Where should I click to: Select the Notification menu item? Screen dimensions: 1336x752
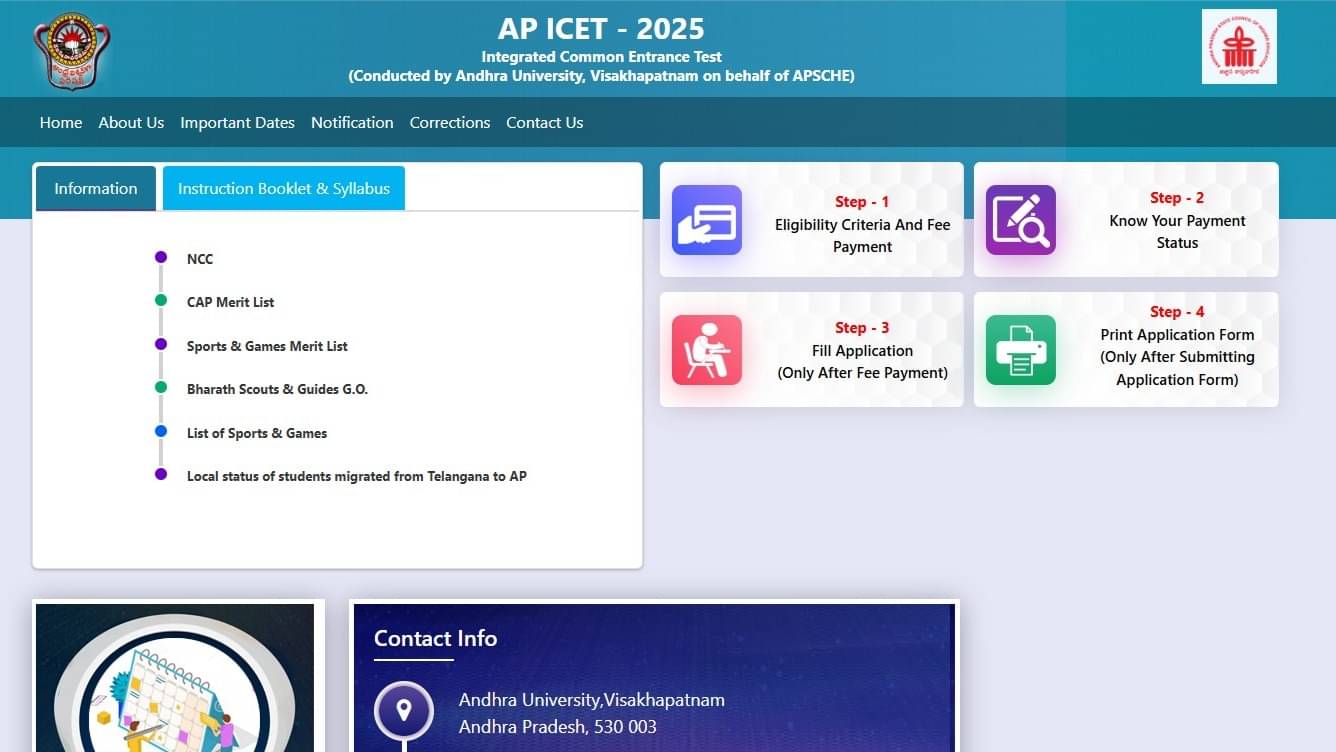coord(352,122)
